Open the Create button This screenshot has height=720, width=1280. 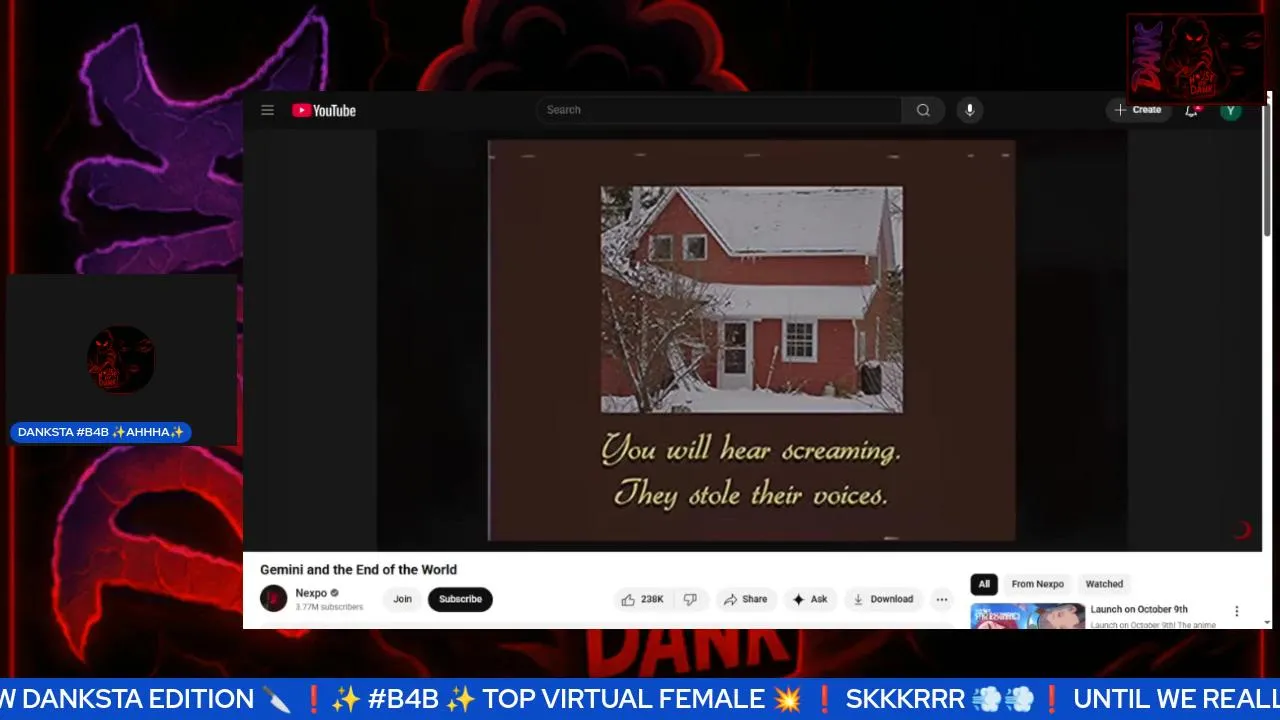pyautogui.click(x=1138, y=110)
